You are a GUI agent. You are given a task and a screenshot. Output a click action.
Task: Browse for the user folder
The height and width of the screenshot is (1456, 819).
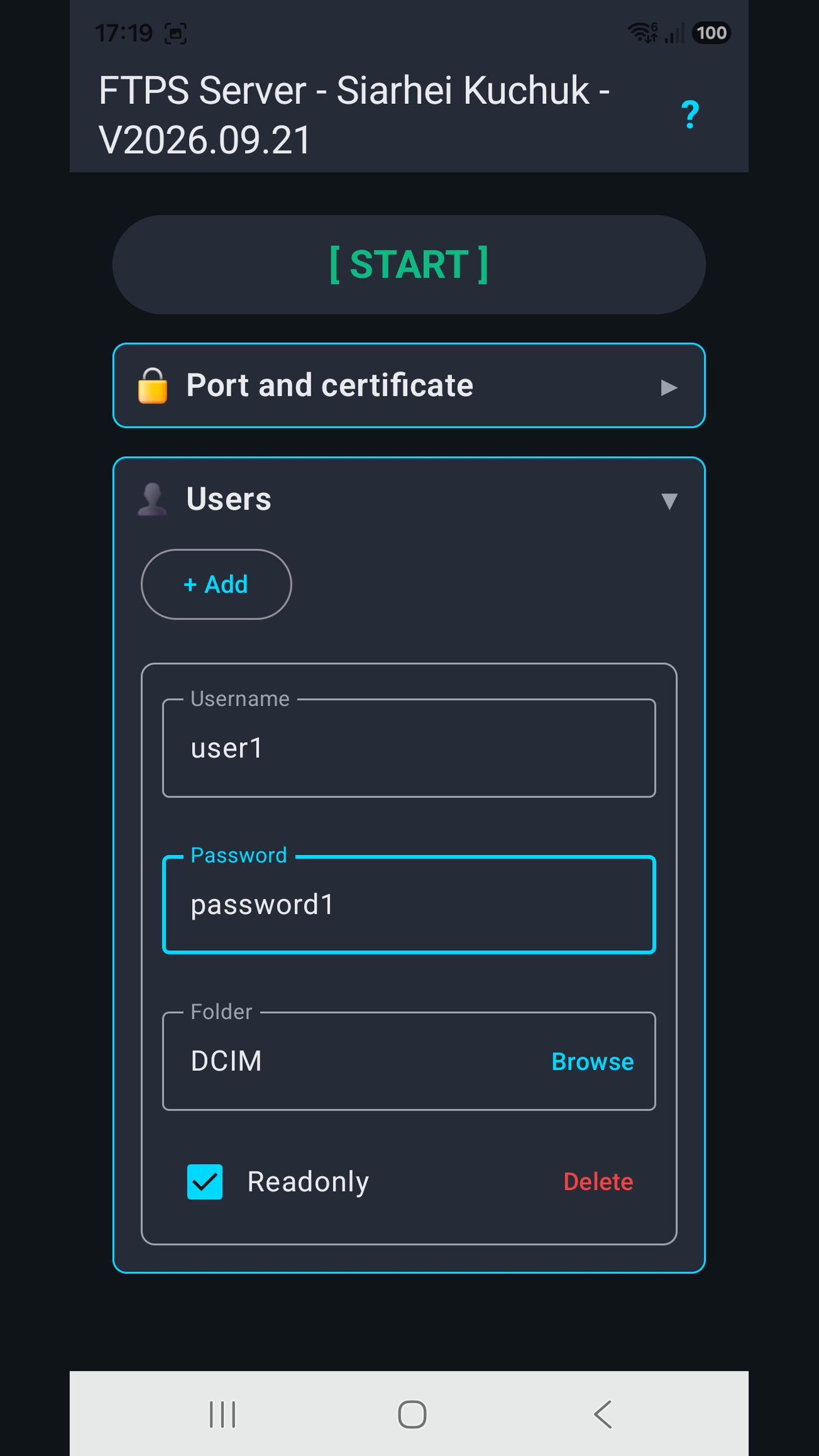tap(592, 1062)
